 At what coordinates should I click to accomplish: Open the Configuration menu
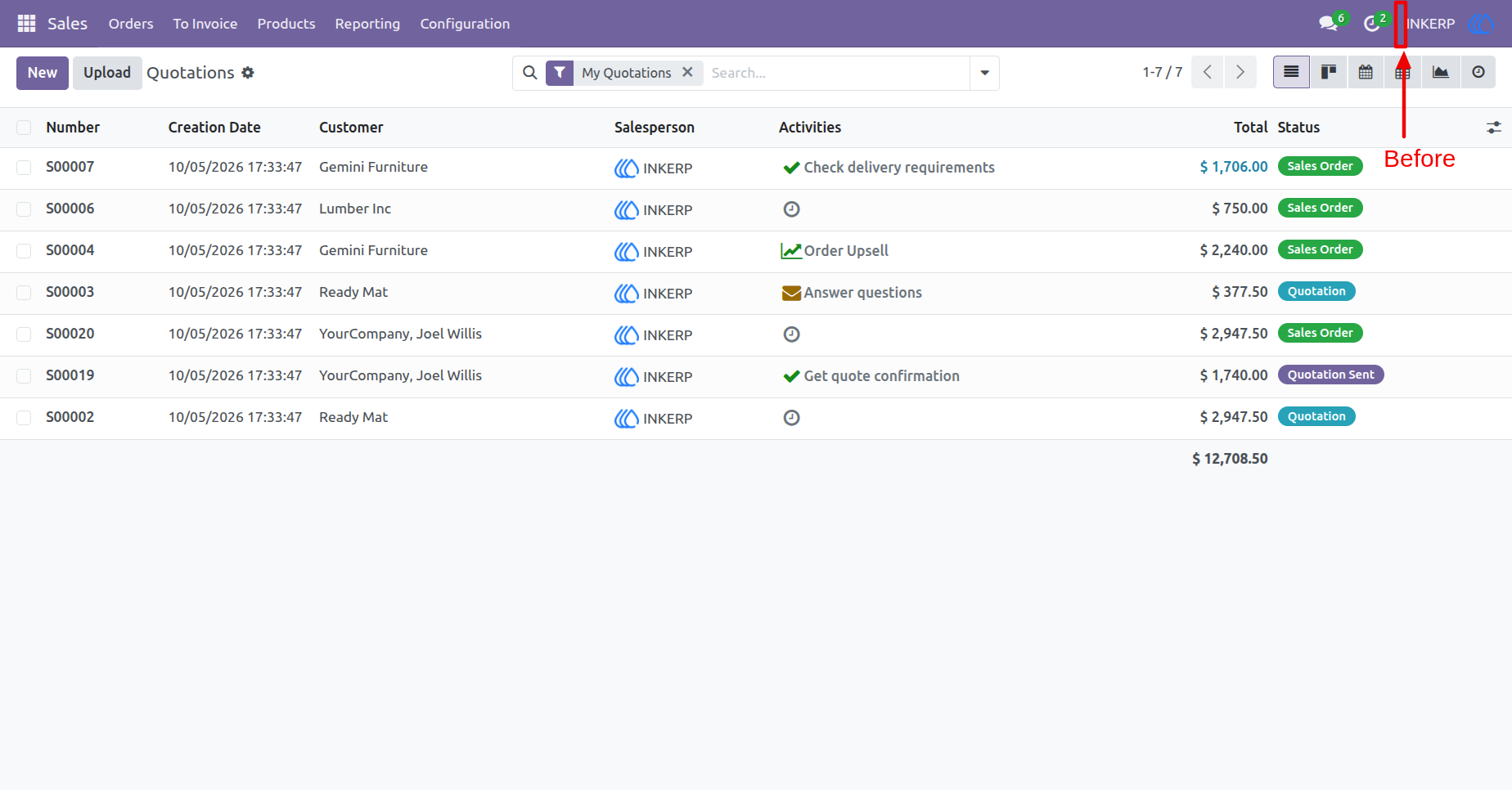(465, 24)
